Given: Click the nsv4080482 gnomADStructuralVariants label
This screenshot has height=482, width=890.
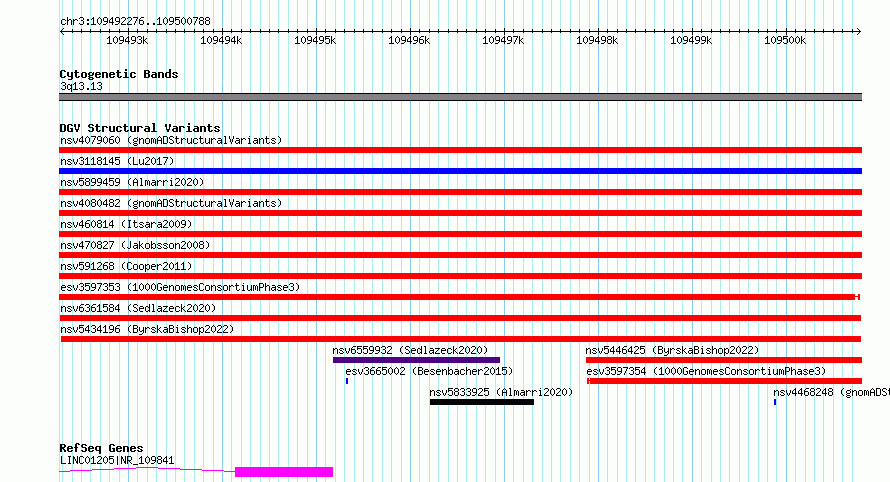Looking at the screenshot, I should point(171,203).
